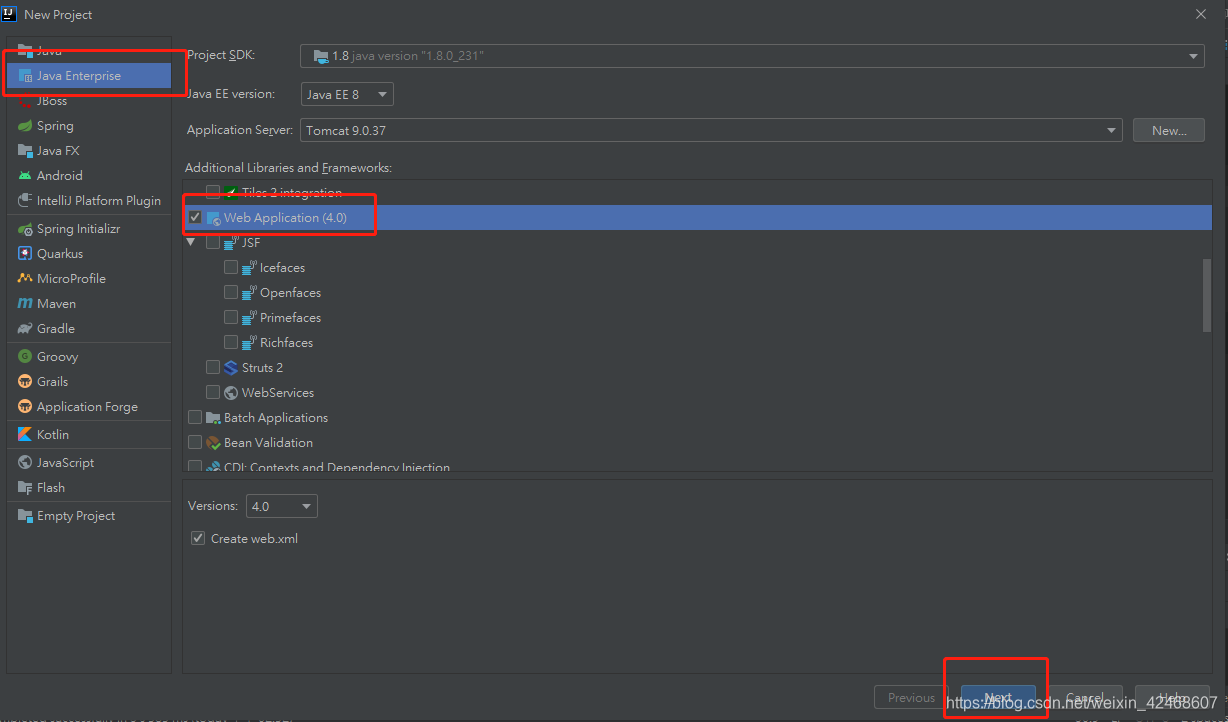This screenshot has height=722, width=1228.
Task: Click the WebServices globe icon
Action: point(231,393)
